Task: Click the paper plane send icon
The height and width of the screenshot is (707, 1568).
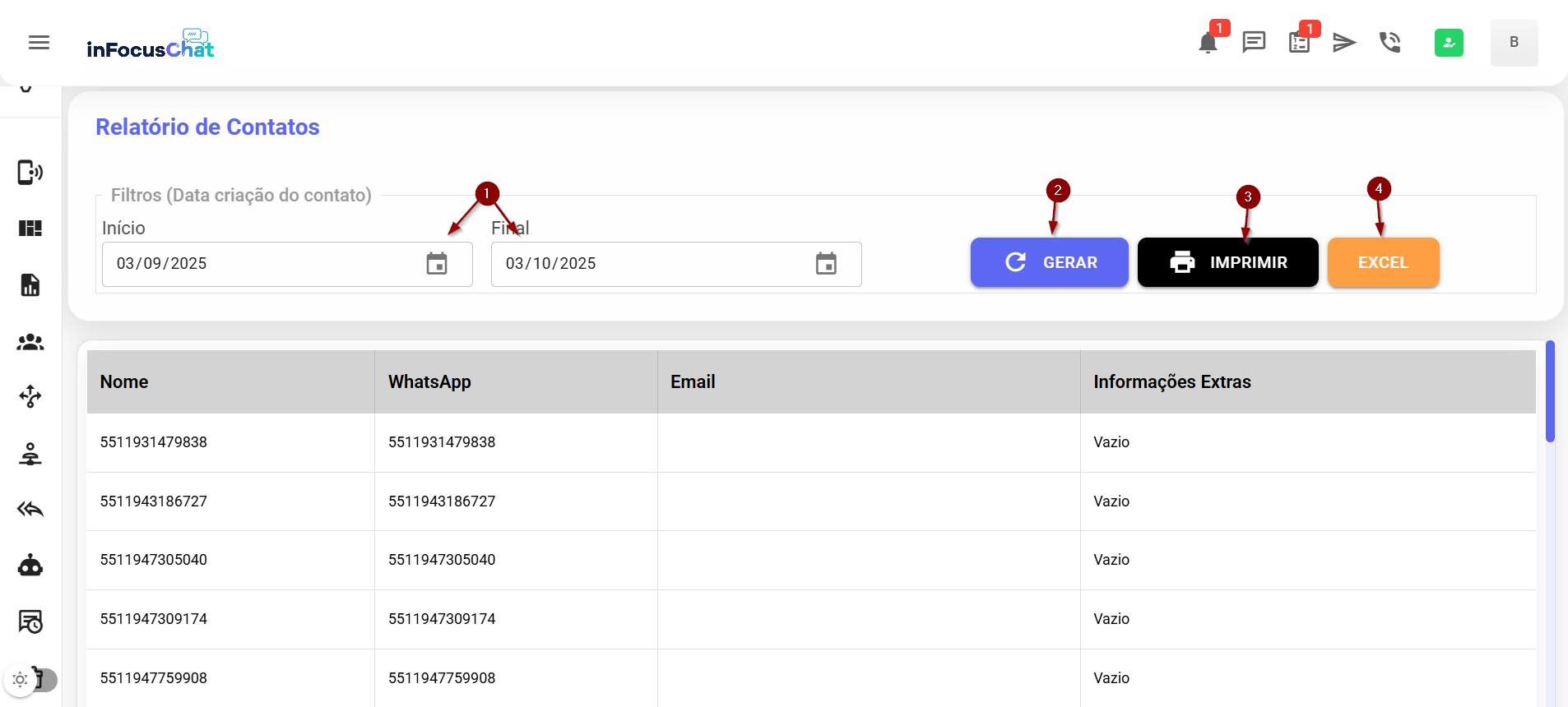Action: (1344, 42)
